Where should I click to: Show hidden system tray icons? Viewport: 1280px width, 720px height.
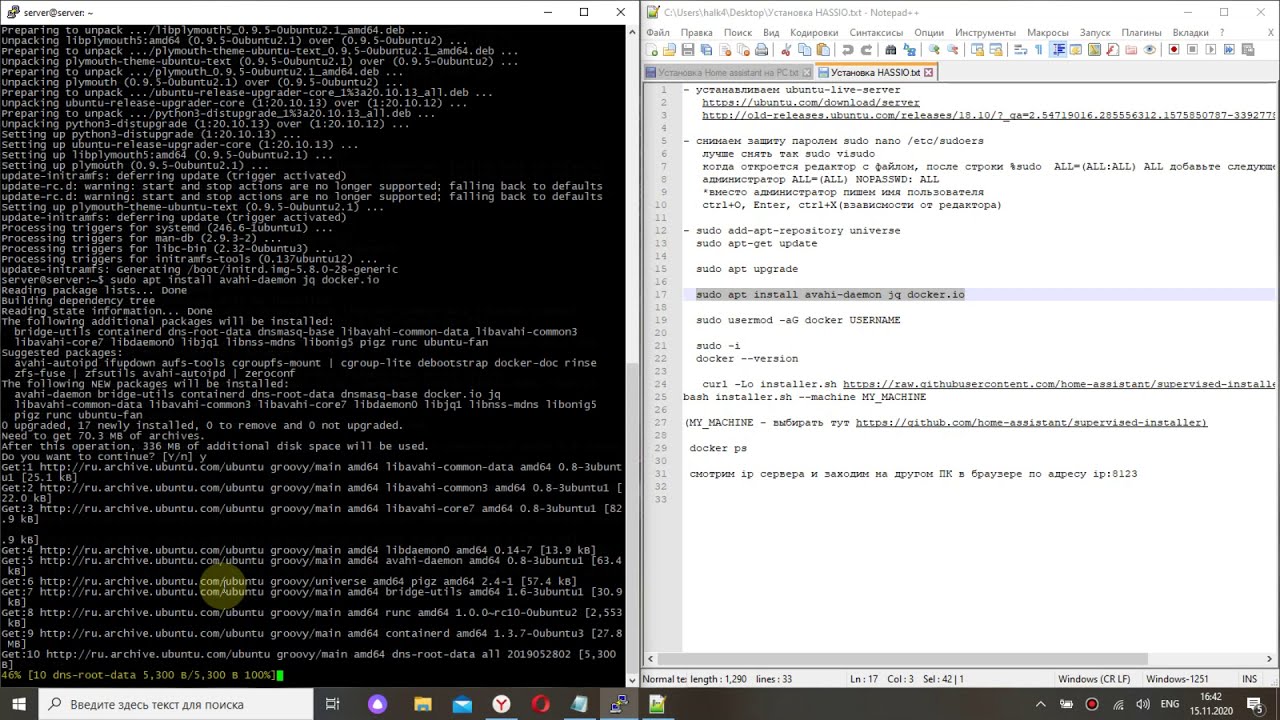pos(1040,704)
